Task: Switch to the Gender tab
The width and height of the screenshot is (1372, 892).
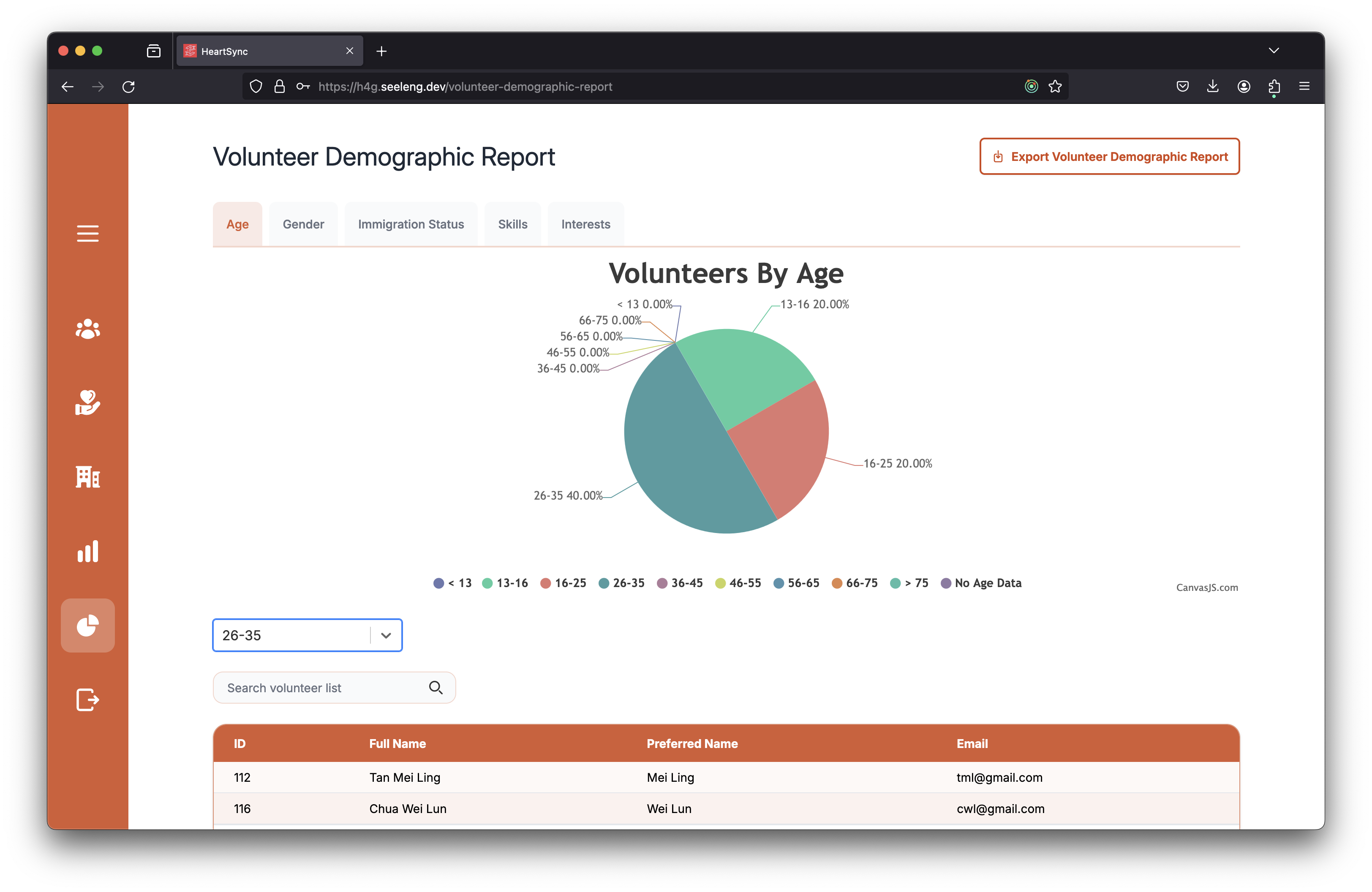Action: pos(303,224)
